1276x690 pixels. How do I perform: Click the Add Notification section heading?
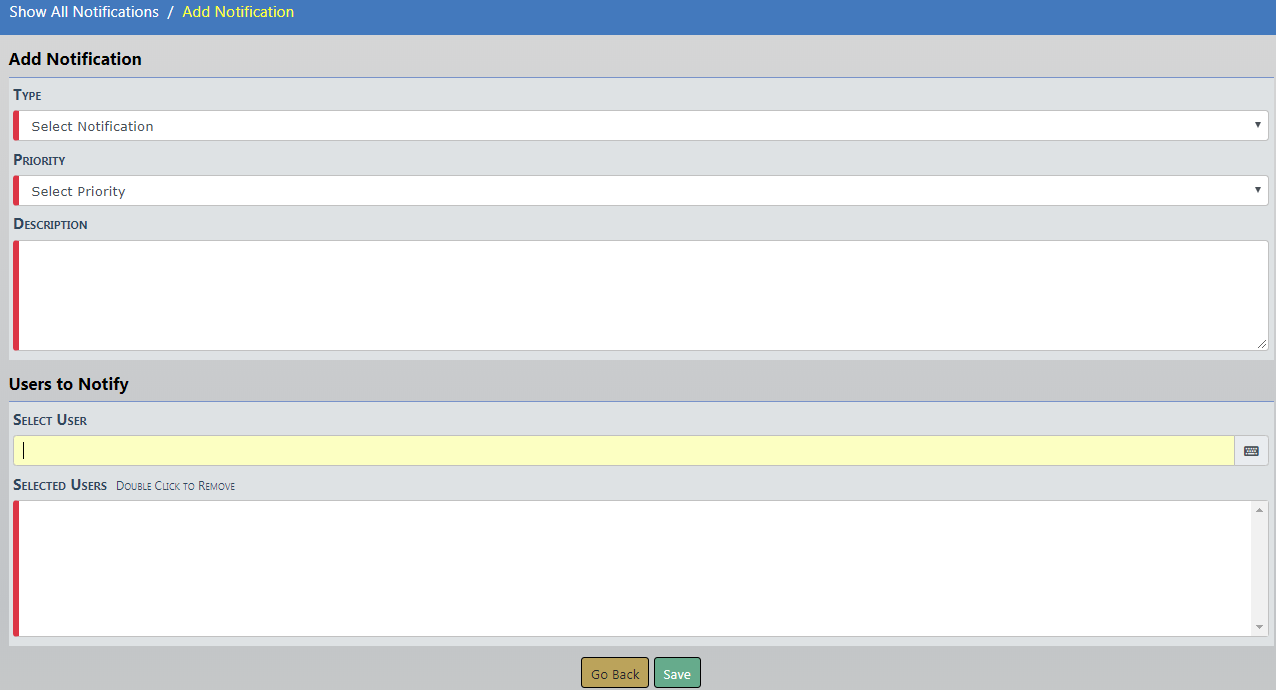tap(75, 59)
